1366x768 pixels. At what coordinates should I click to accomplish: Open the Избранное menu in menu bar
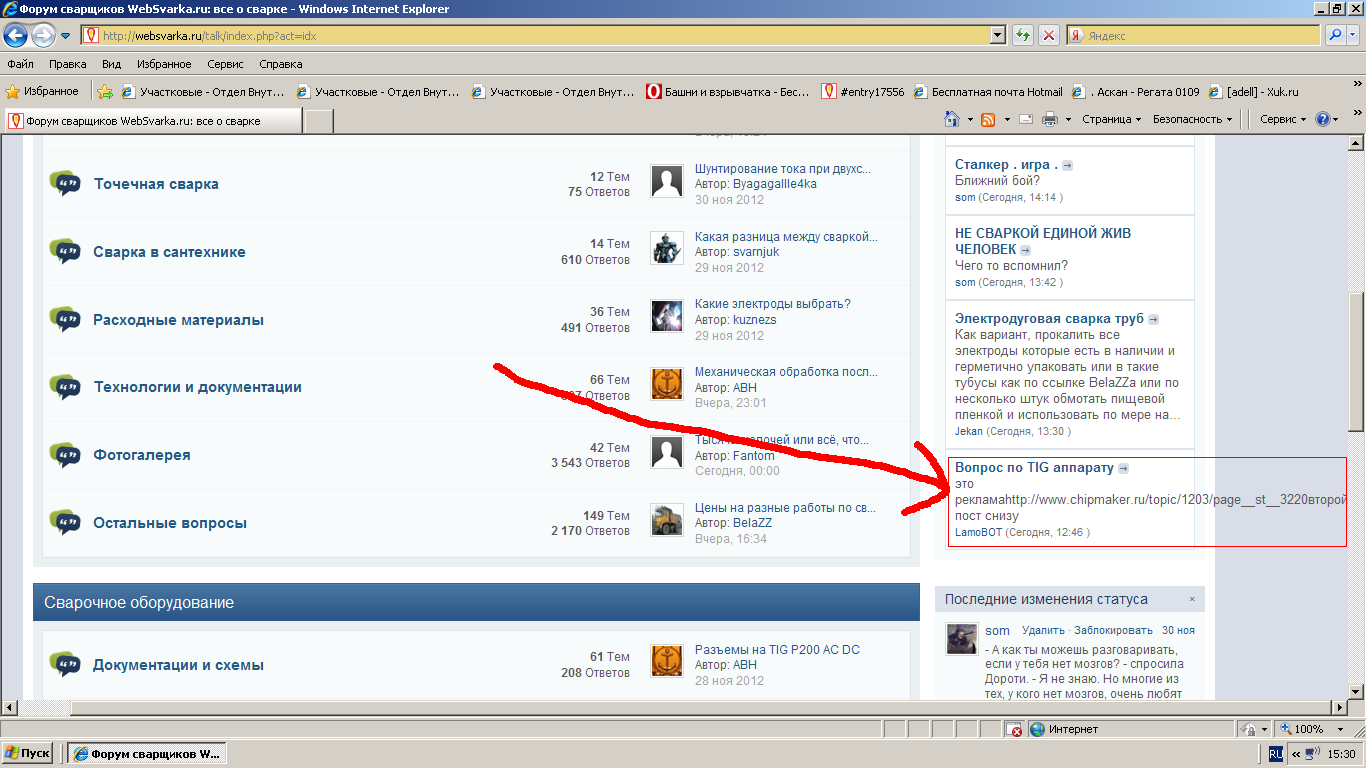164,64
